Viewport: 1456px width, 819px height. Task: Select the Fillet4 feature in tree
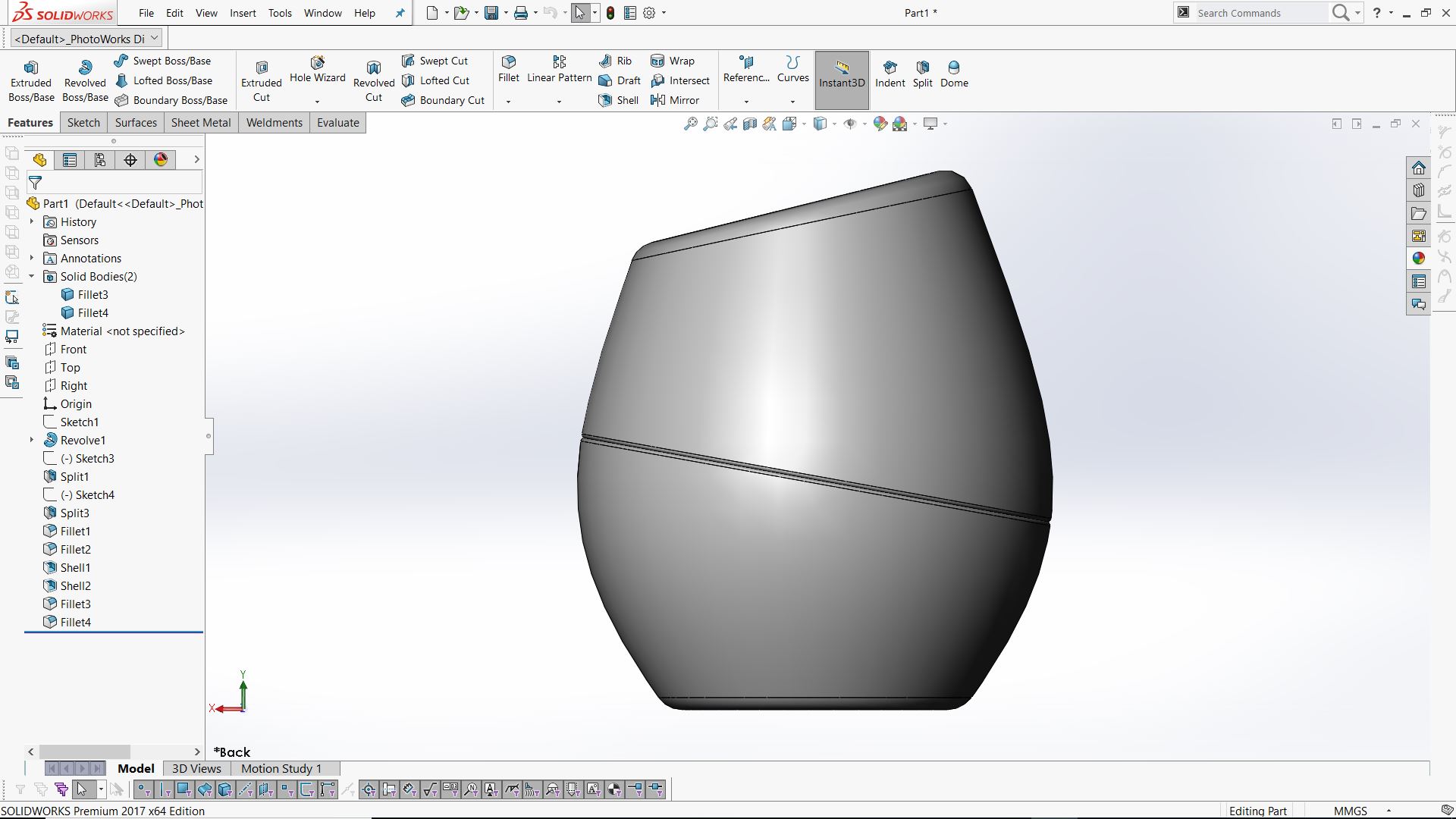point(75,623)
